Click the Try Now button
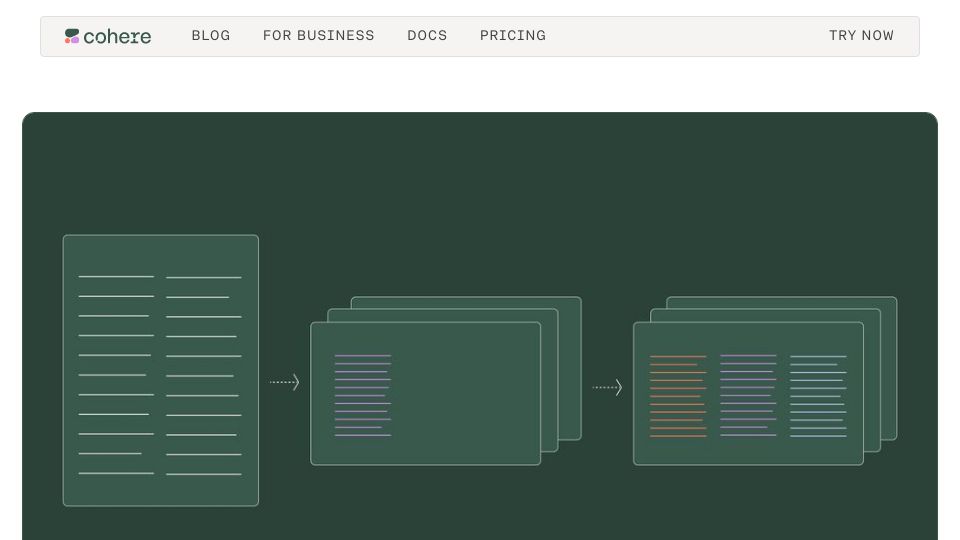The width and height of the screenshot is (960, 540). point(861,36)
